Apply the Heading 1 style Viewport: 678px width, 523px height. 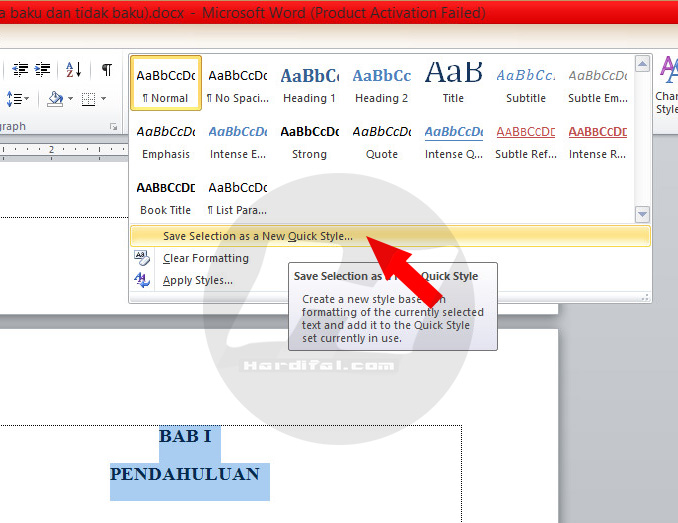tap(310, 83)
